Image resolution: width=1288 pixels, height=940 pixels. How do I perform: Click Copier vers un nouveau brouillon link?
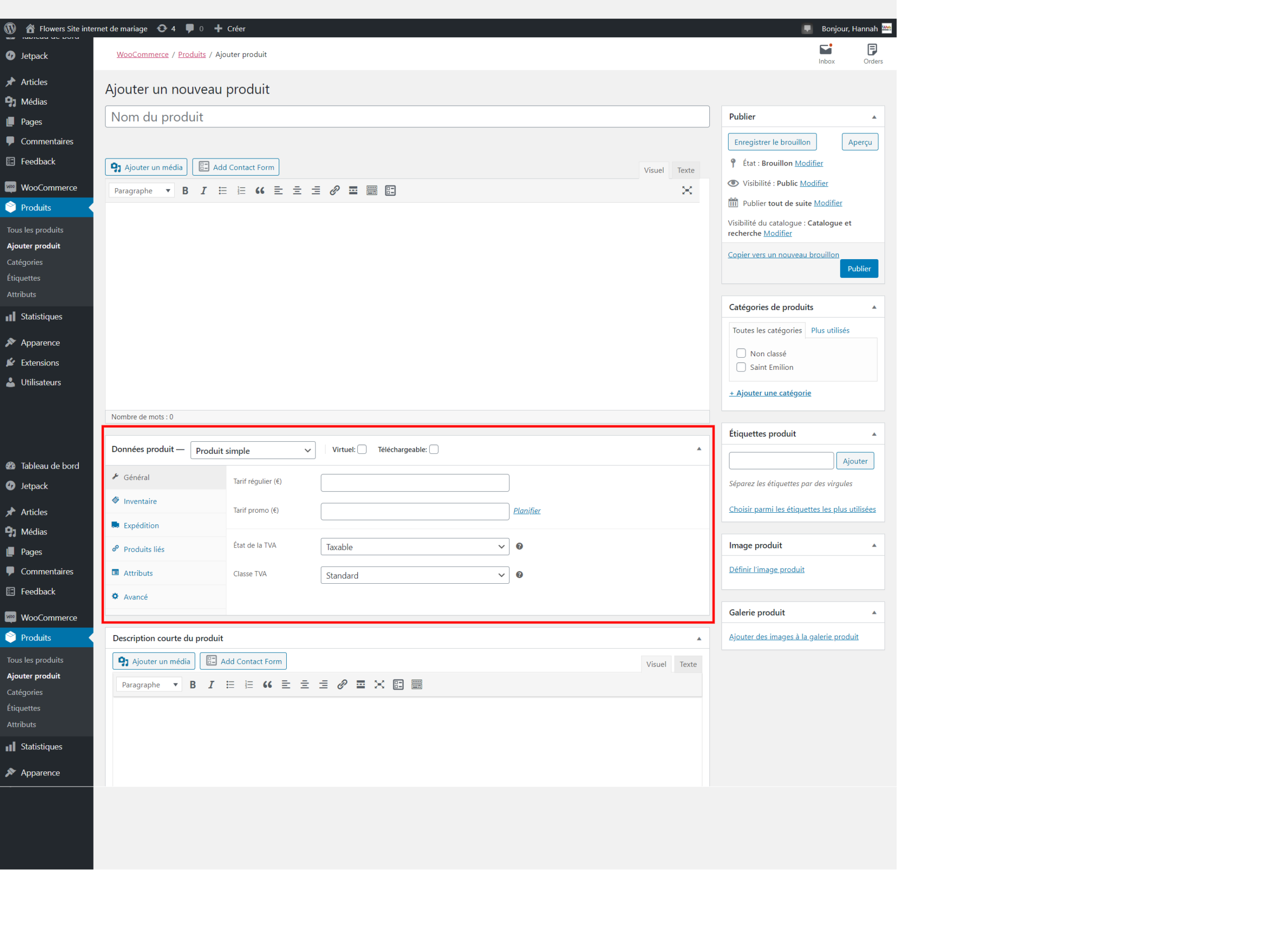point(783,255)
